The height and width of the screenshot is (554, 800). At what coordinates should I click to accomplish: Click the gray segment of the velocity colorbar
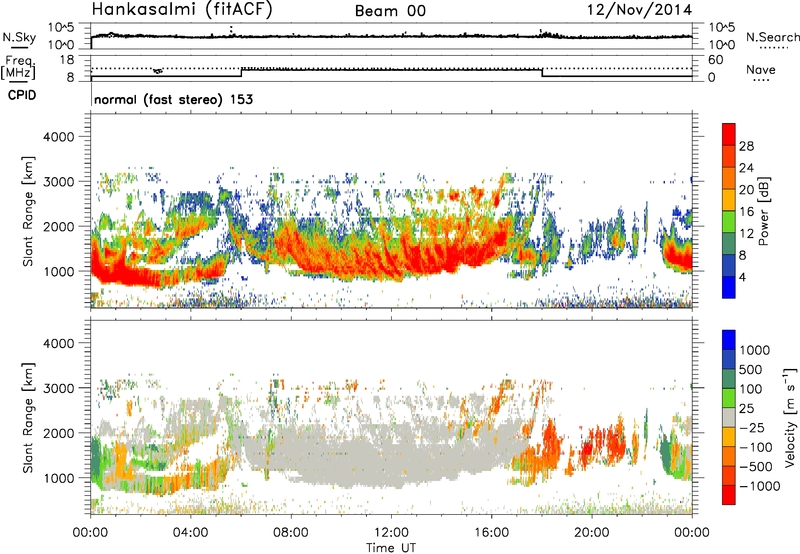click(729, 417)
